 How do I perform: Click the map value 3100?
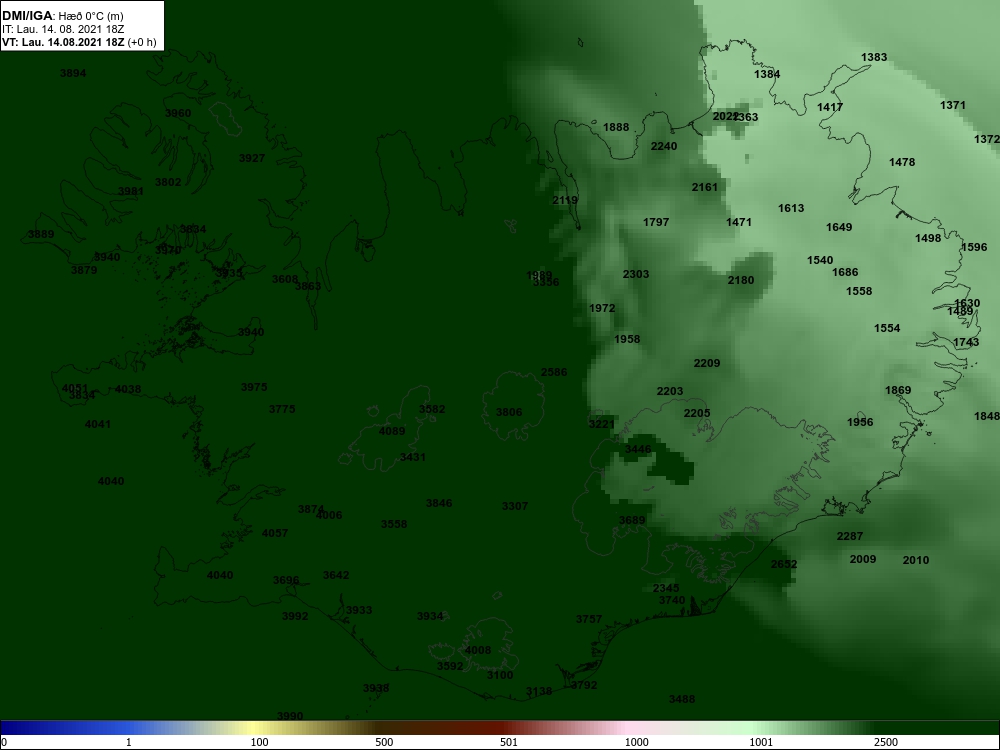point(499,675)
